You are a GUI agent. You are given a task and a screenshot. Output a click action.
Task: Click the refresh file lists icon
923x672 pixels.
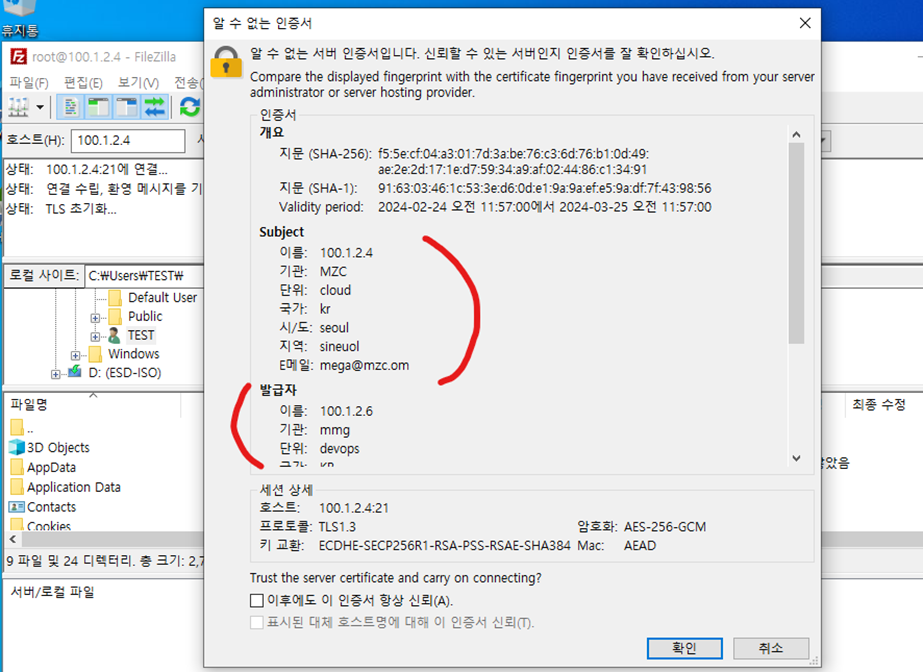pyautogui.click(x=190, y=107)
